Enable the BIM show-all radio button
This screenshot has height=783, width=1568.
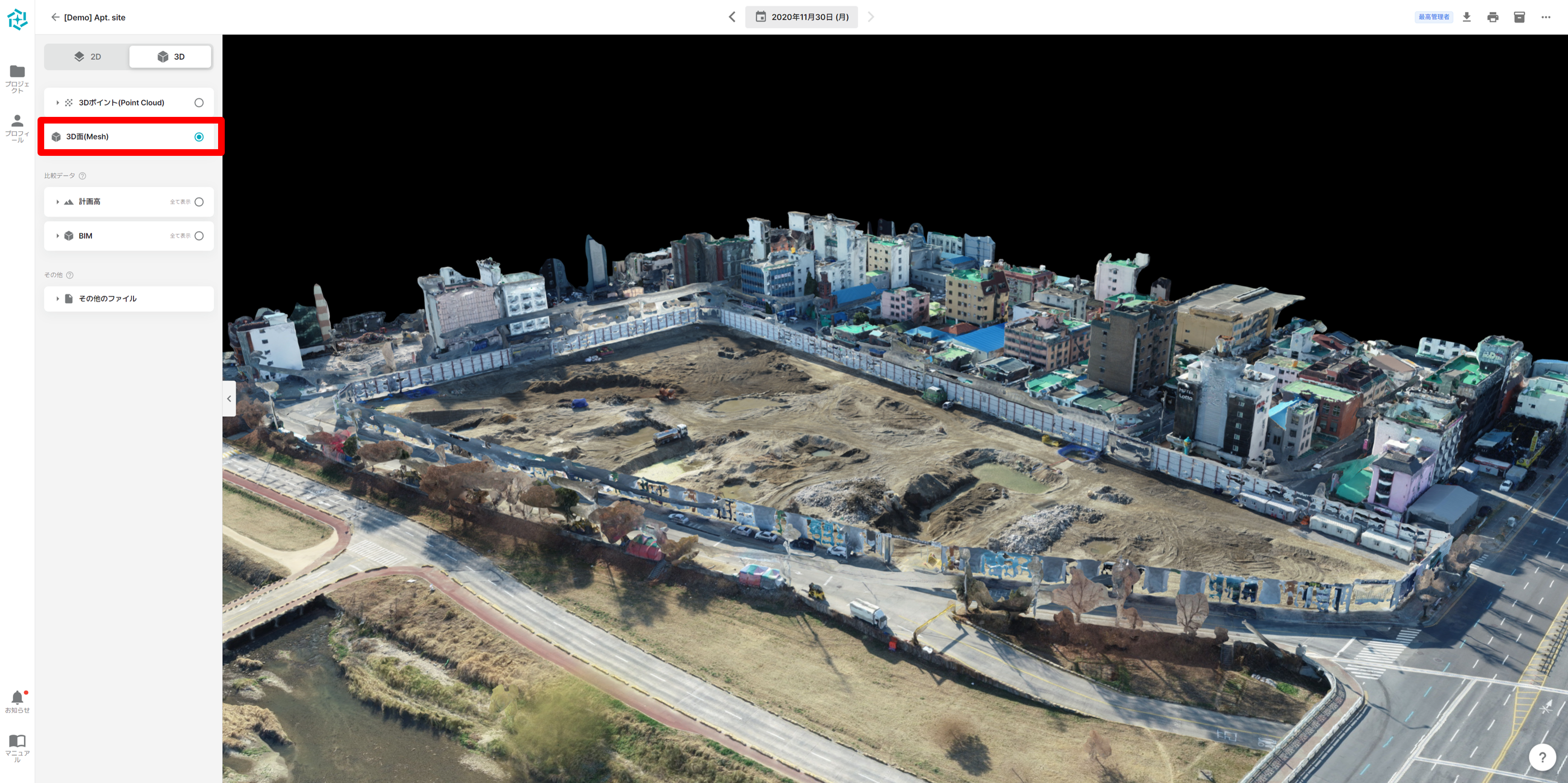pyautogui.click(x=199, y=236)
